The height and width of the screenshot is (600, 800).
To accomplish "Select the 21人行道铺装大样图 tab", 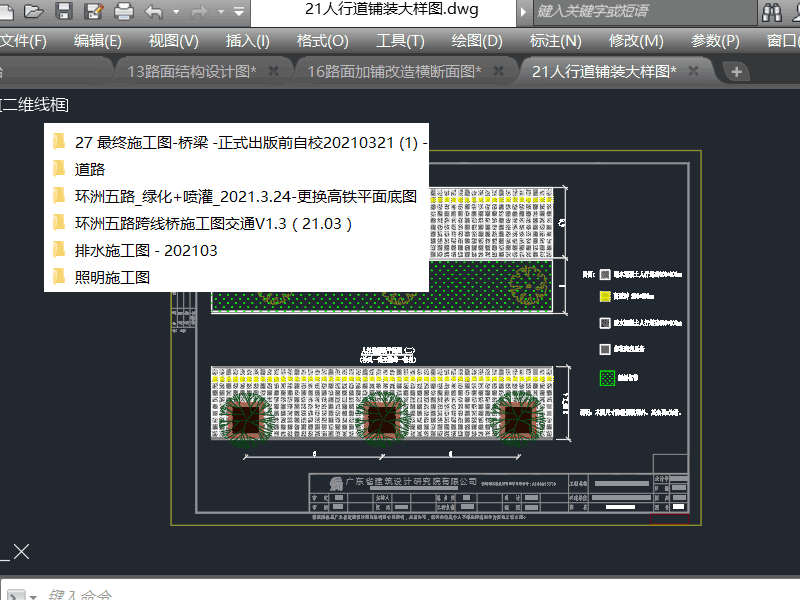I will point(604,71).
